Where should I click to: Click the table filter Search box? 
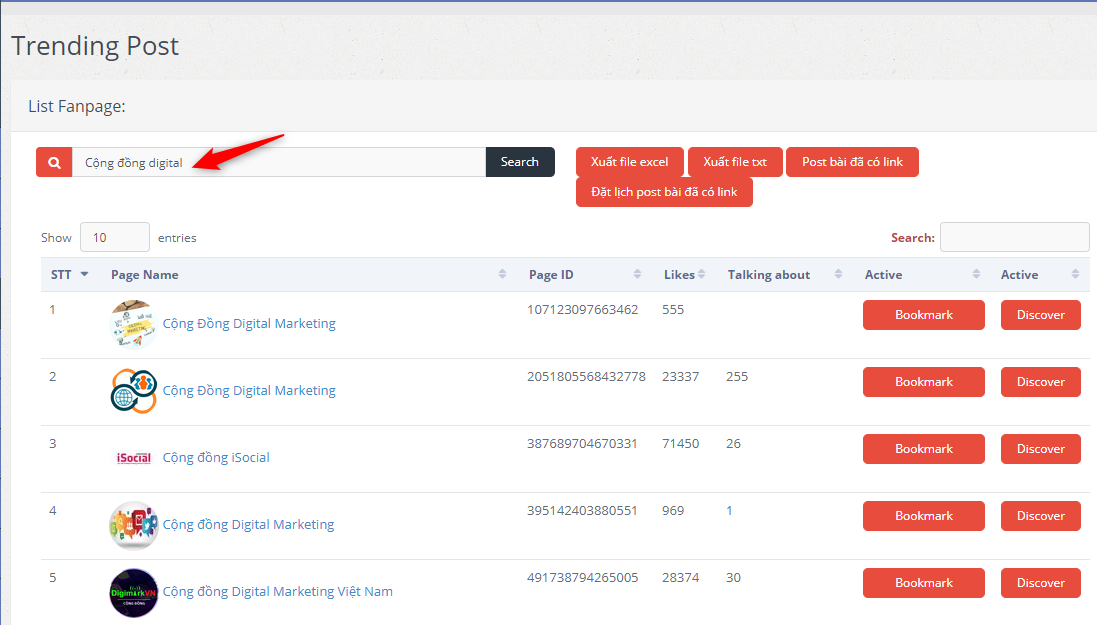pos(1014,238)
